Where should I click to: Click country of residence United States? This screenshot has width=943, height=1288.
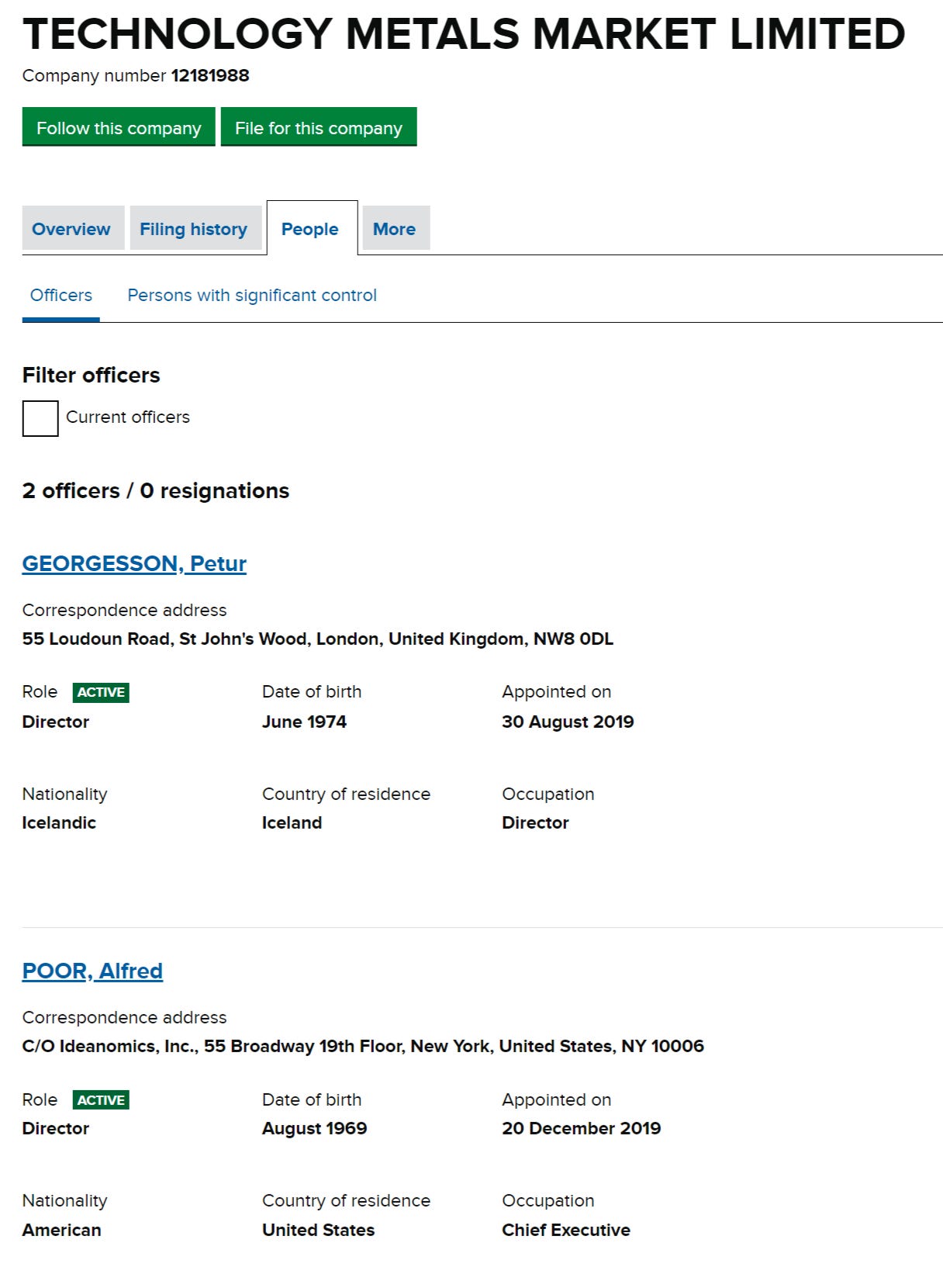pyautogui.click(x=318, y=1230)
